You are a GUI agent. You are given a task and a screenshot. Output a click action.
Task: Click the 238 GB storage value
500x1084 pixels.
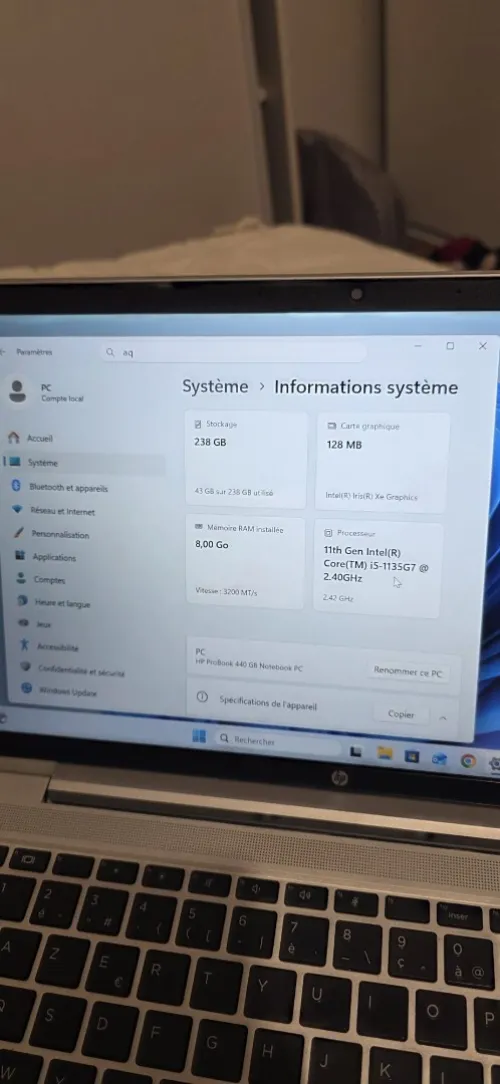pyautogui.click(x=210, y=442)
